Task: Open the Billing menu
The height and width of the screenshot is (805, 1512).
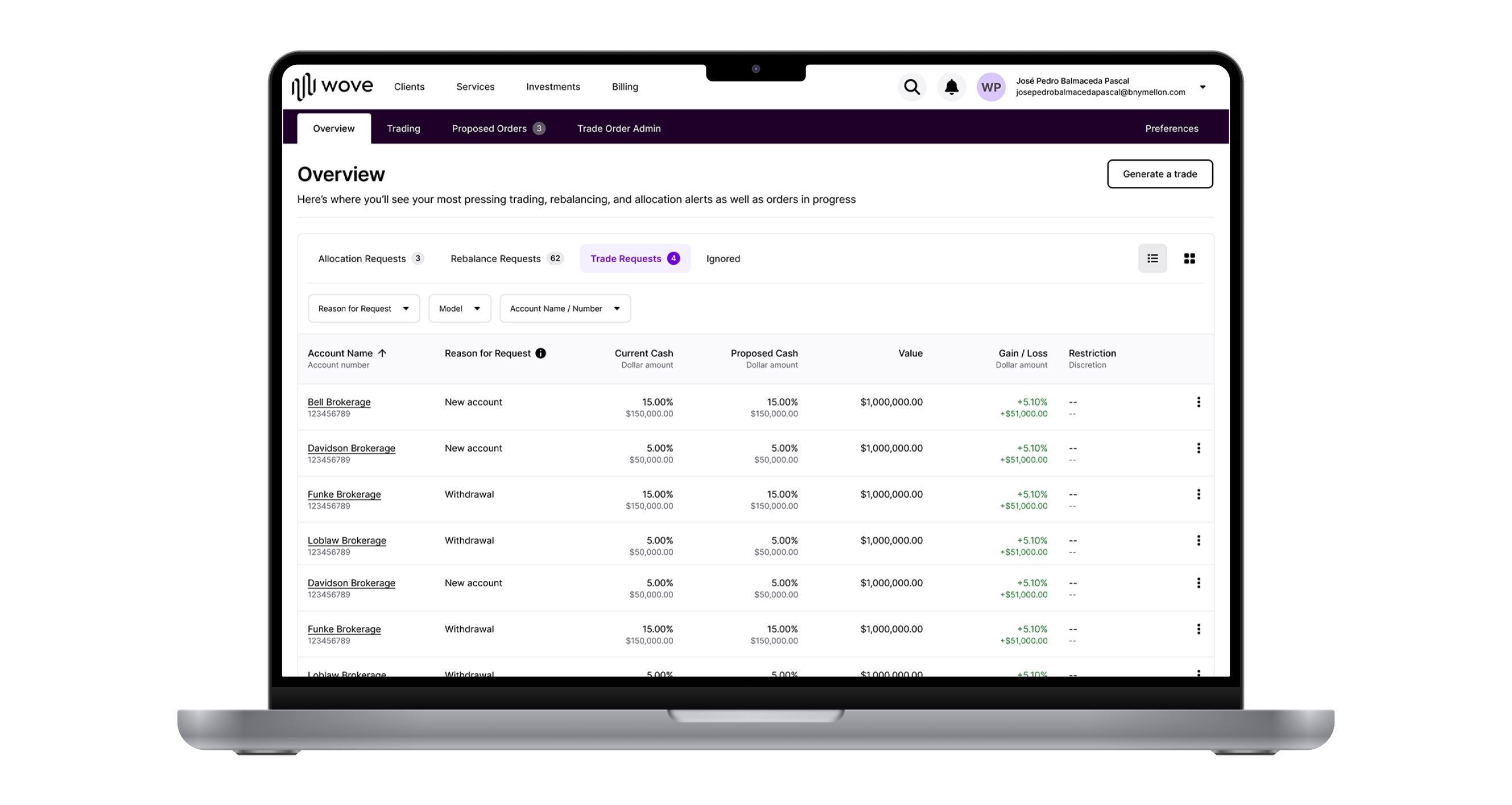Action: click(x=625, y=87)
